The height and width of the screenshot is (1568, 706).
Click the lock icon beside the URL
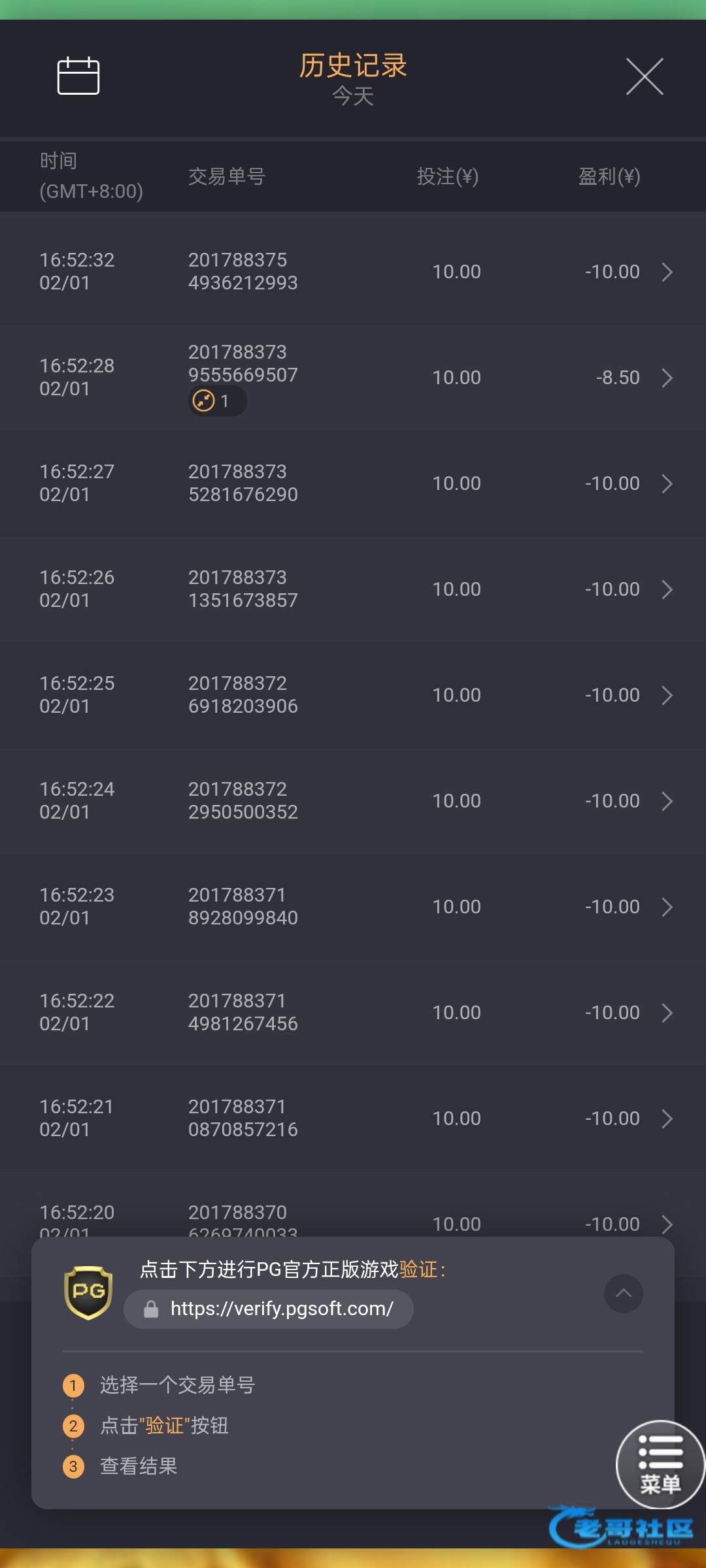point(151,1309)
